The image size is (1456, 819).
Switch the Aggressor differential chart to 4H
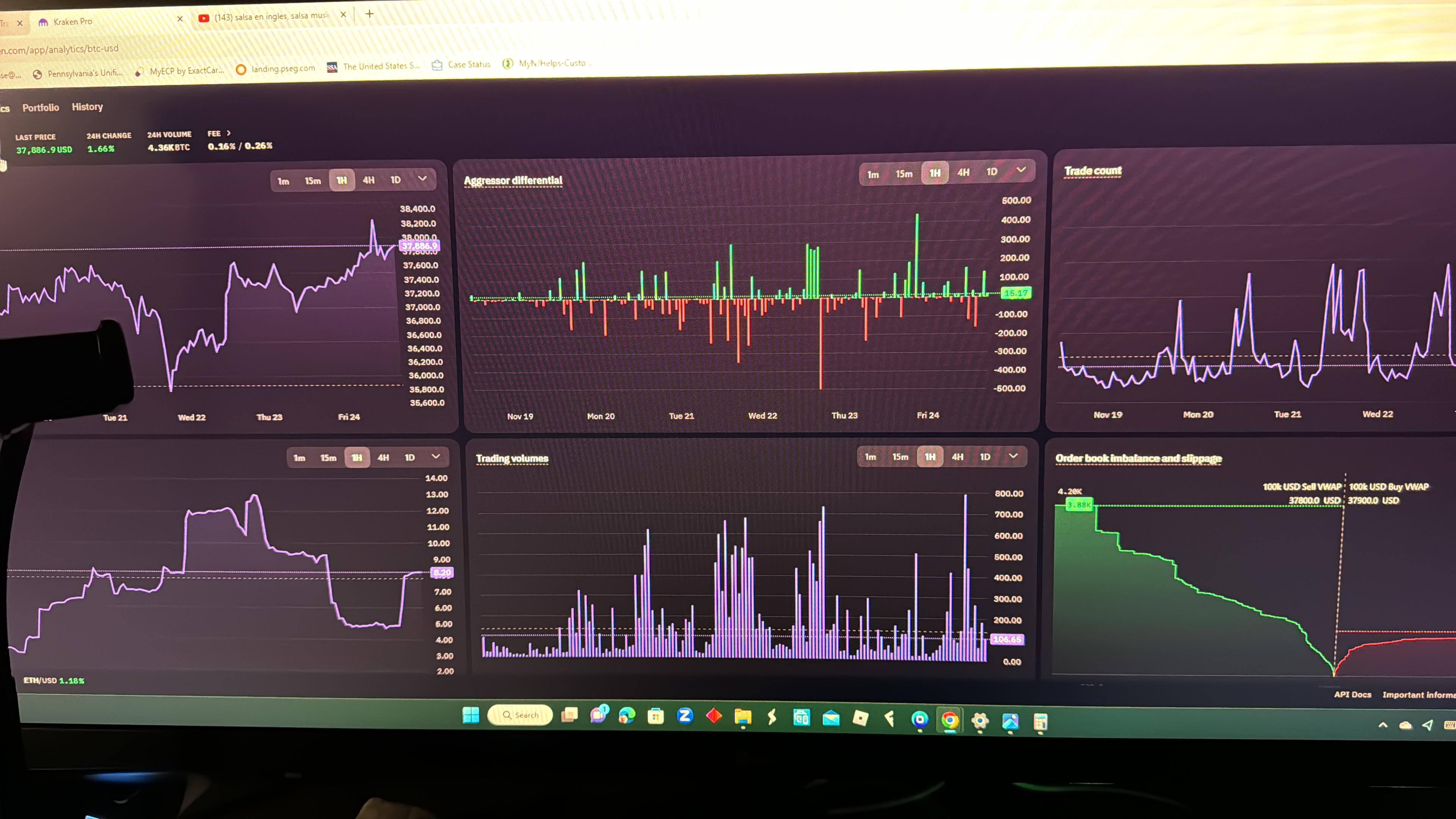(x=963, y=173)
